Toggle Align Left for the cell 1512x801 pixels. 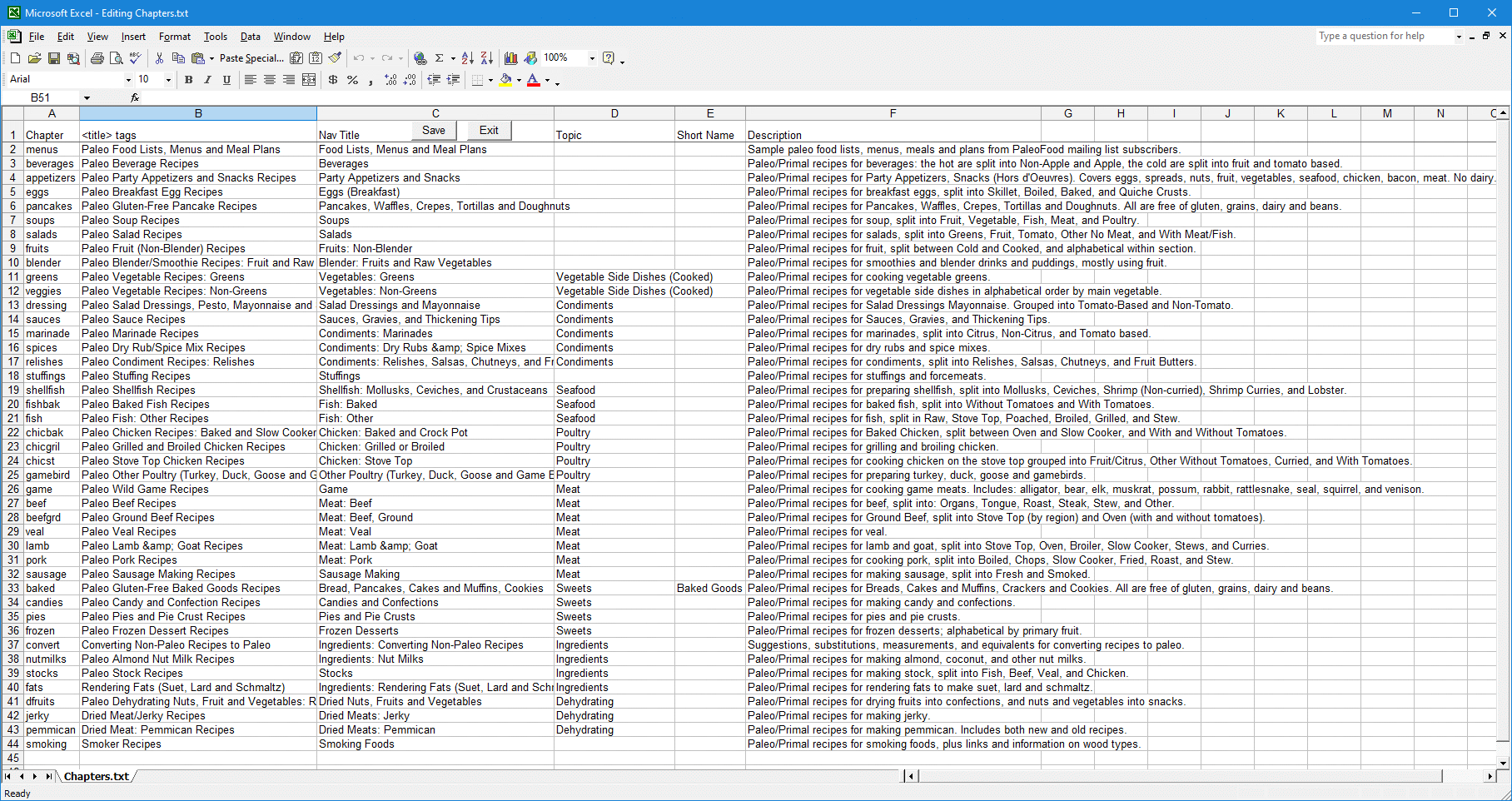click(x=251, y=80)
